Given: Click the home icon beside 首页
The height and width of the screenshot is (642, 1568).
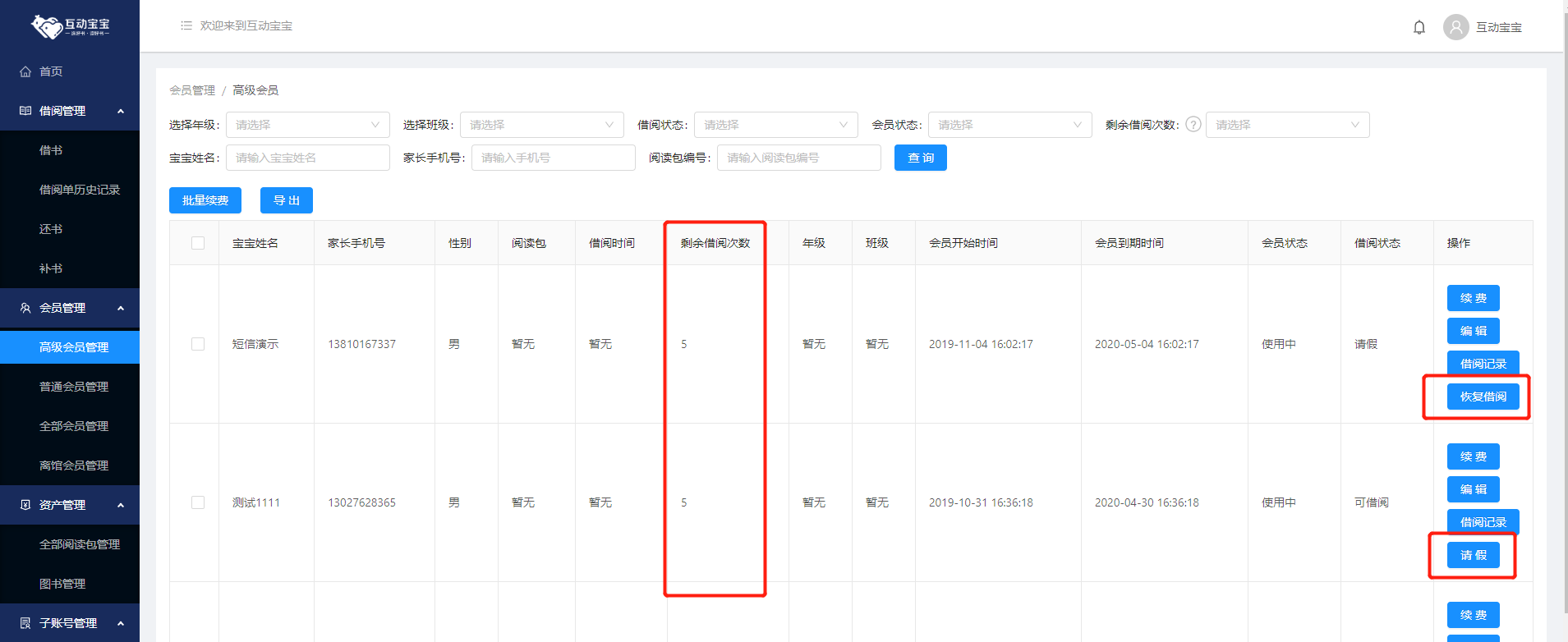Looking at the screenshot, I should (x=25, y=71).
